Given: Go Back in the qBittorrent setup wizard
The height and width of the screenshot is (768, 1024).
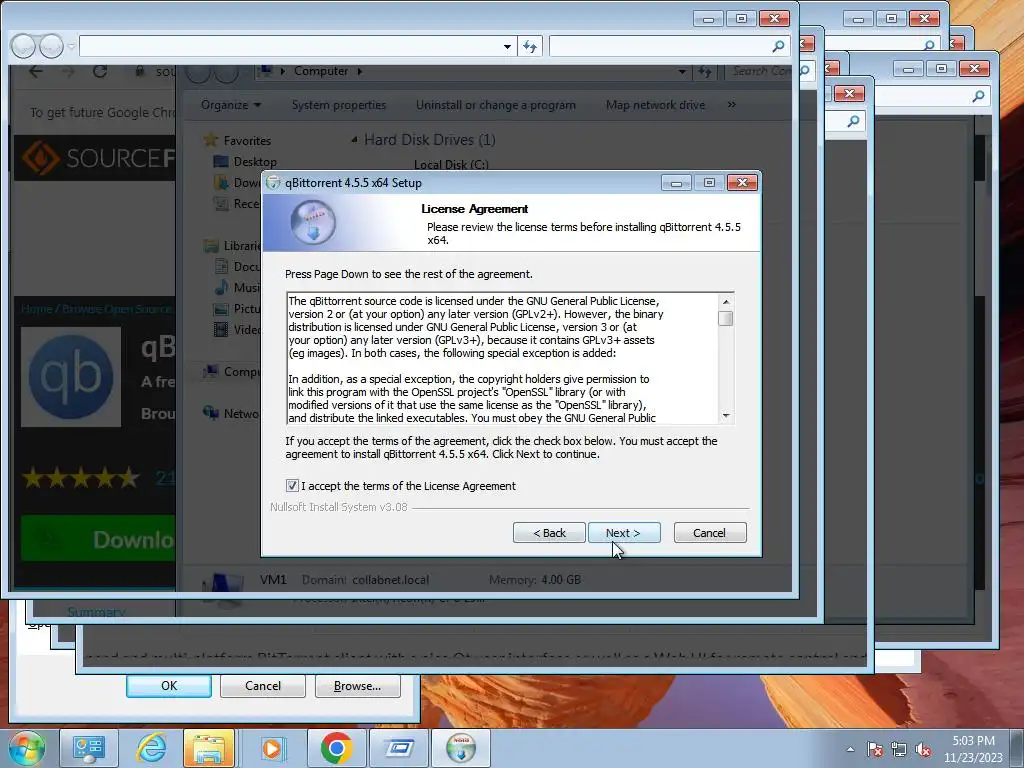Looking at the screenshot, I should pos(549,533).
